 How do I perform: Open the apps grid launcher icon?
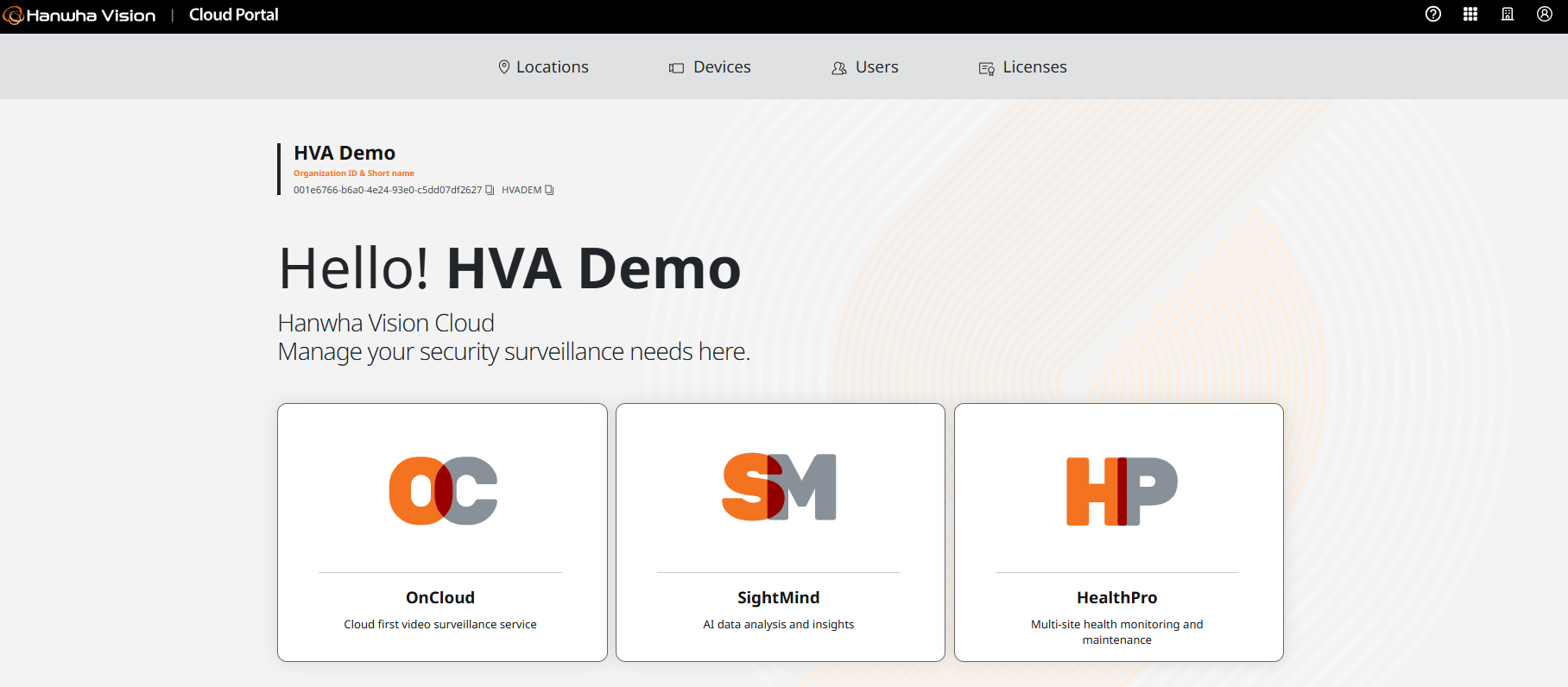point(1470,14)
